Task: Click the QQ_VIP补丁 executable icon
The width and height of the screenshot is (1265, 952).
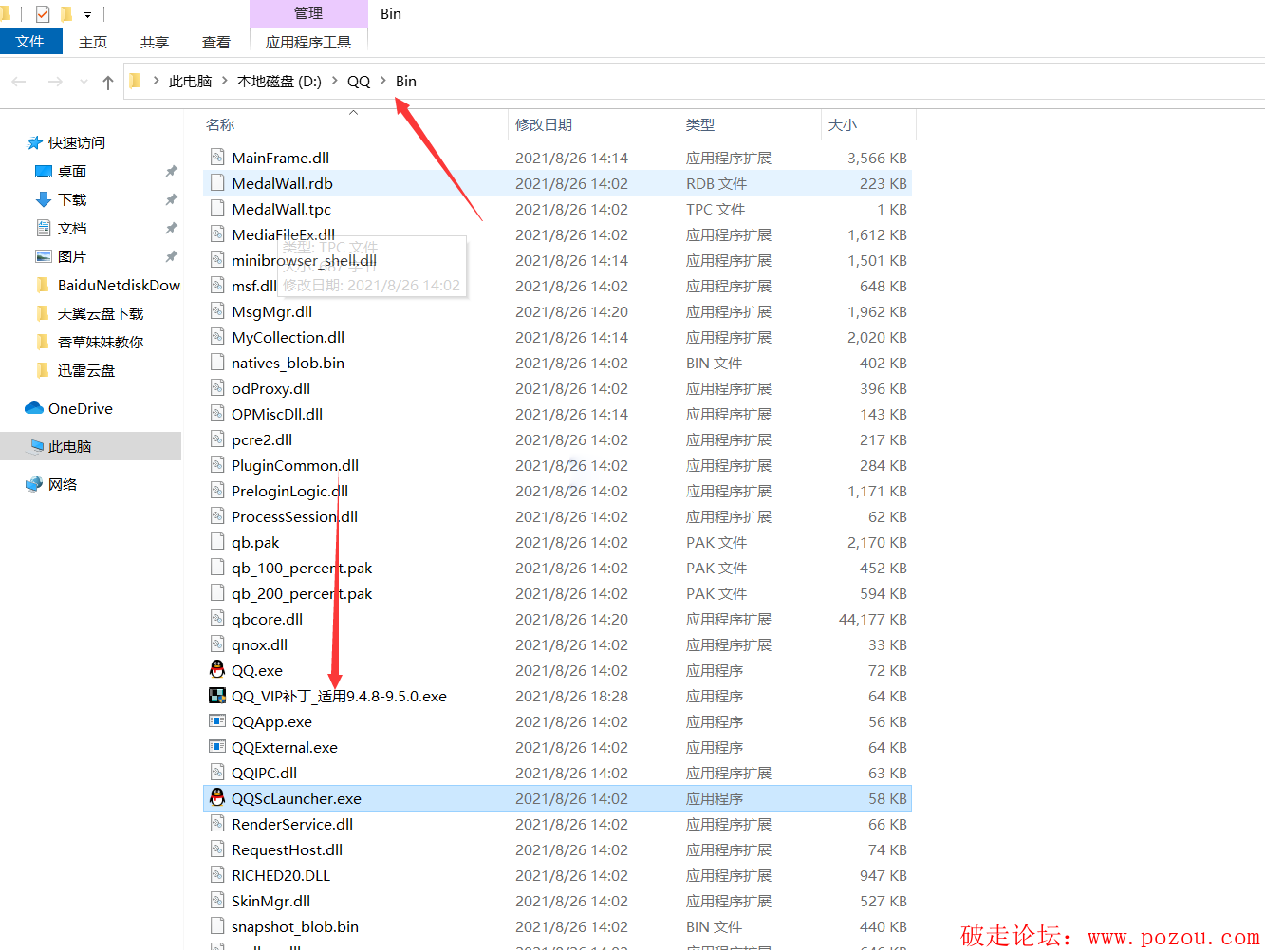Action: pos(217,696)
